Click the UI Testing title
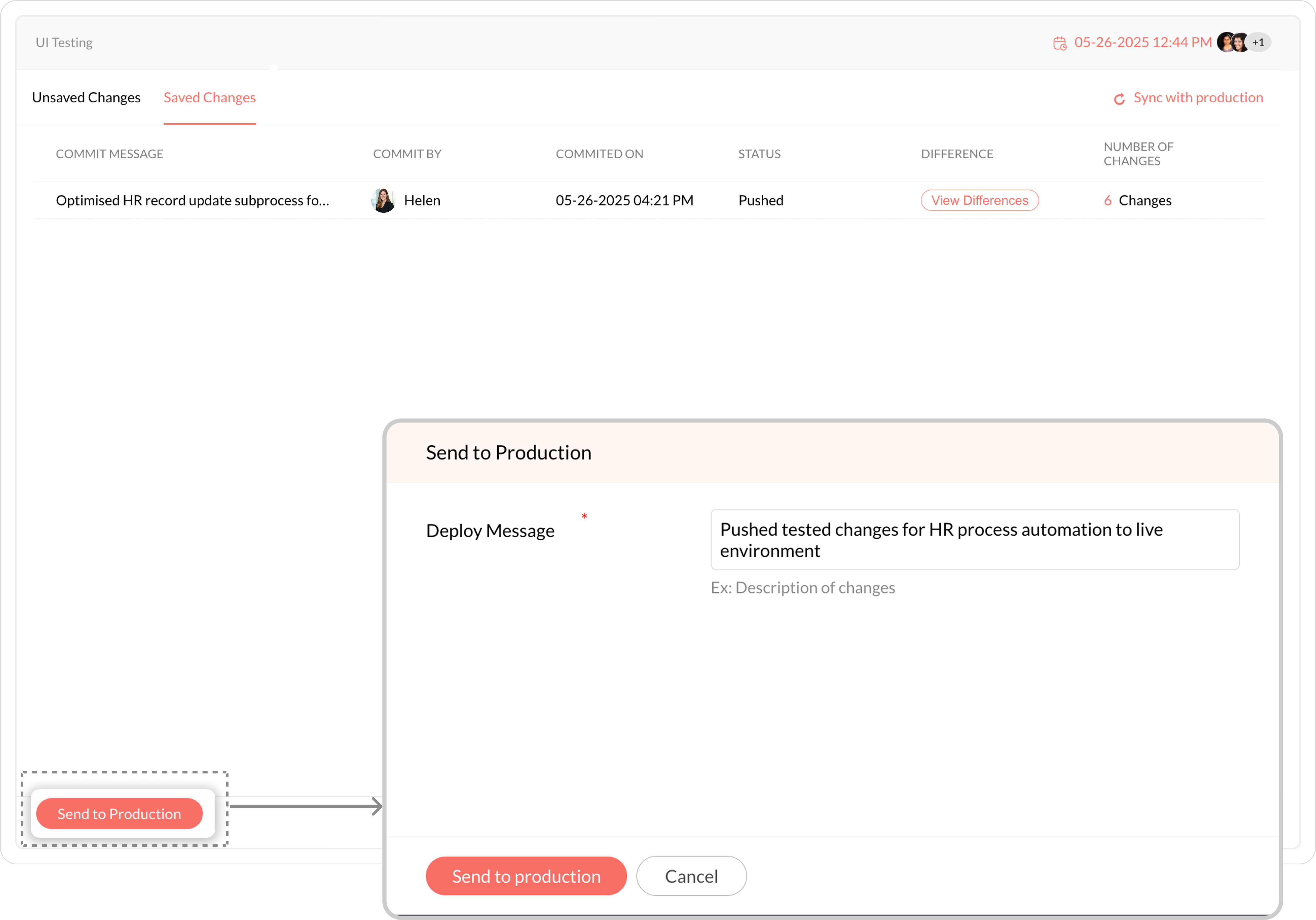Screen dimensions: 1316x920 coord(64,43)
